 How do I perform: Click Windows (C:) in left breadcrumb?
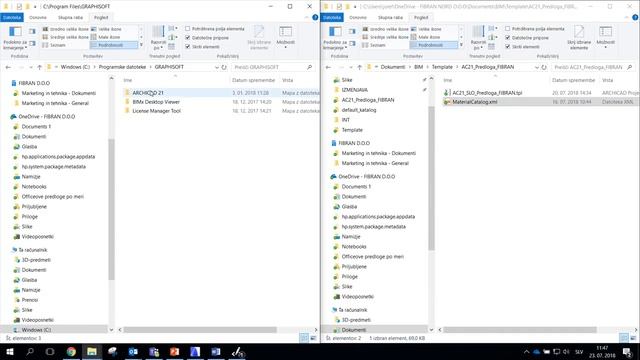pos(75,67)
